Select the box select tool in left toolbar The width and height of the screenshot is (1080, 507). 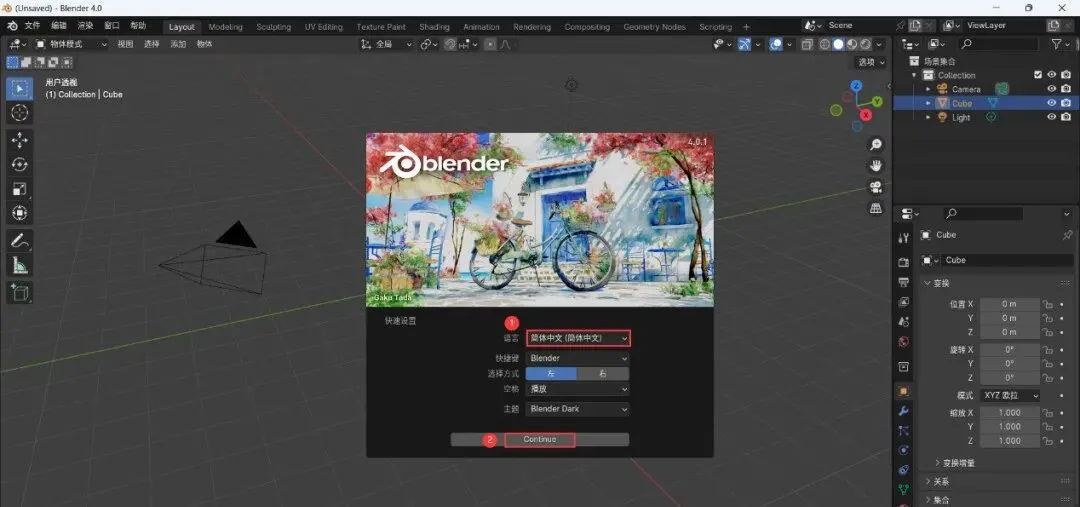19,89
